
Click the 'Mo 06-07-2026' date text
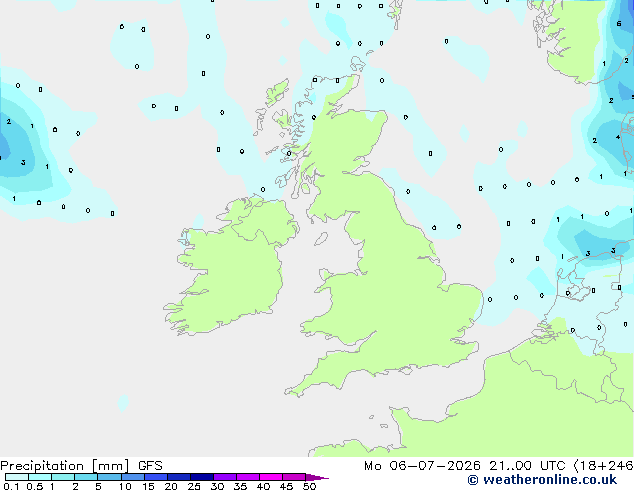tap(422, 466)
